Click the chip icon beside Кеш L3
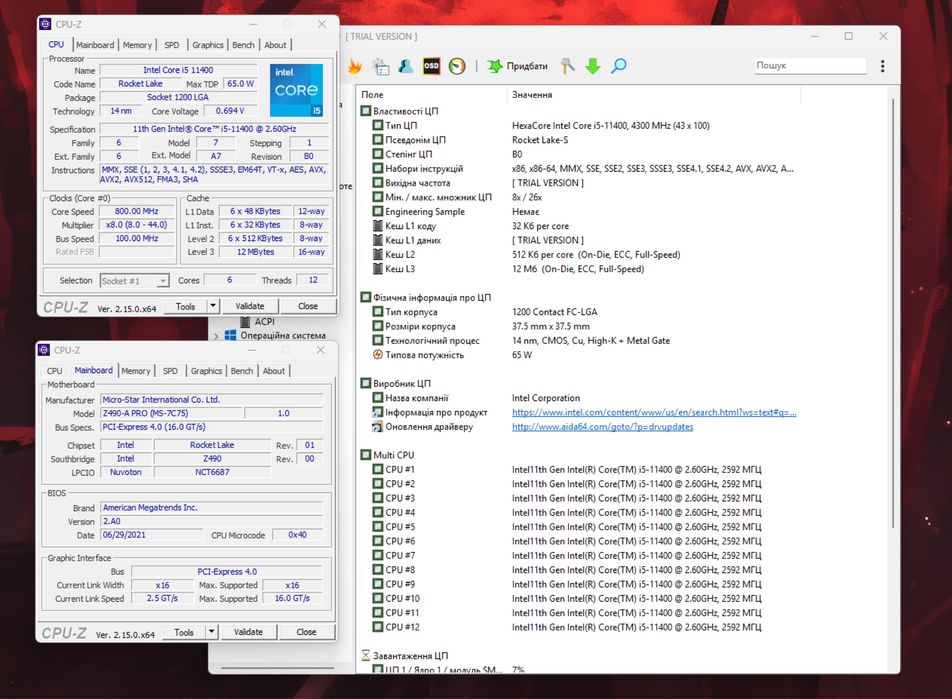Viewport: 952px width, 699px height. pyautogui.click(x=378, y=269)
